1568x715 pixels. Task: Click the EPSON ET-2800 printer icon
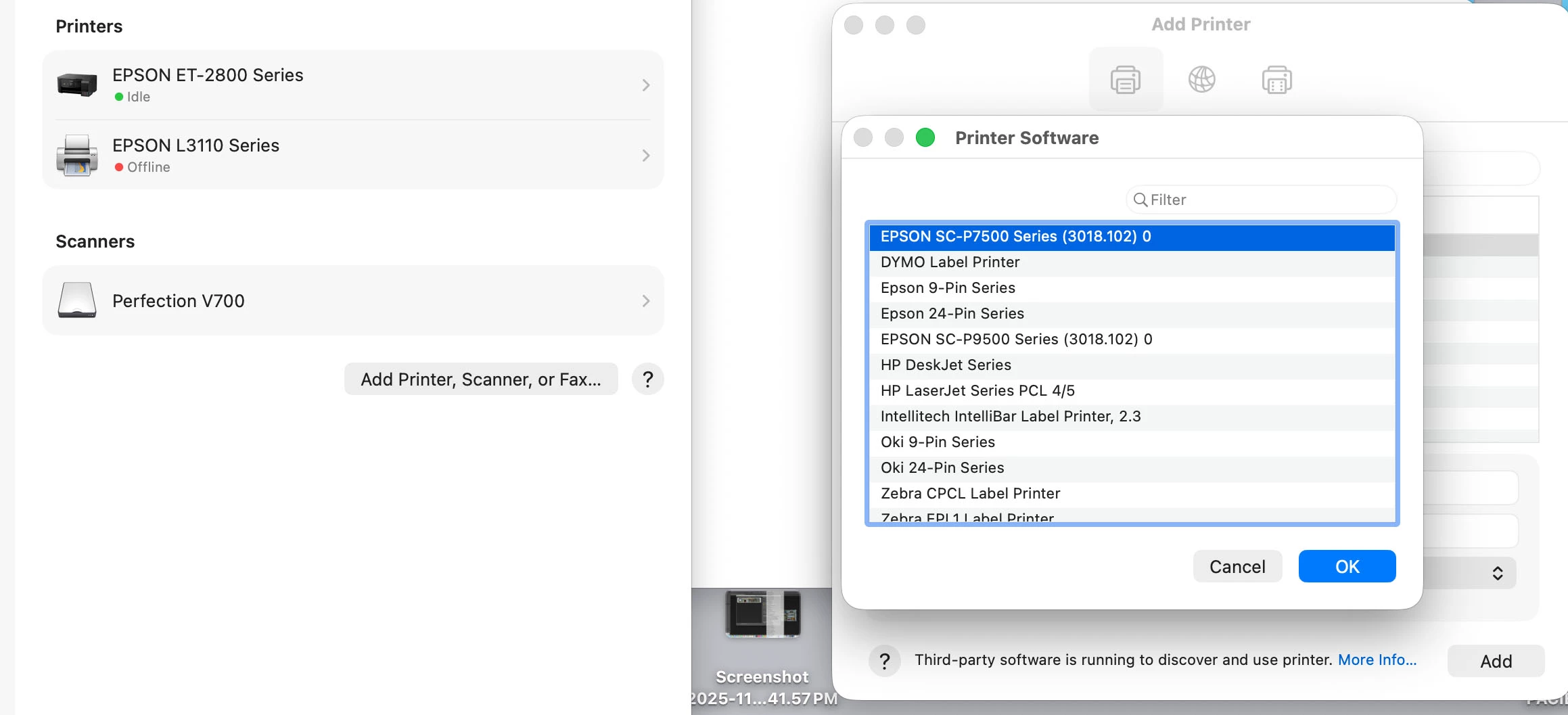coord(77,85)
